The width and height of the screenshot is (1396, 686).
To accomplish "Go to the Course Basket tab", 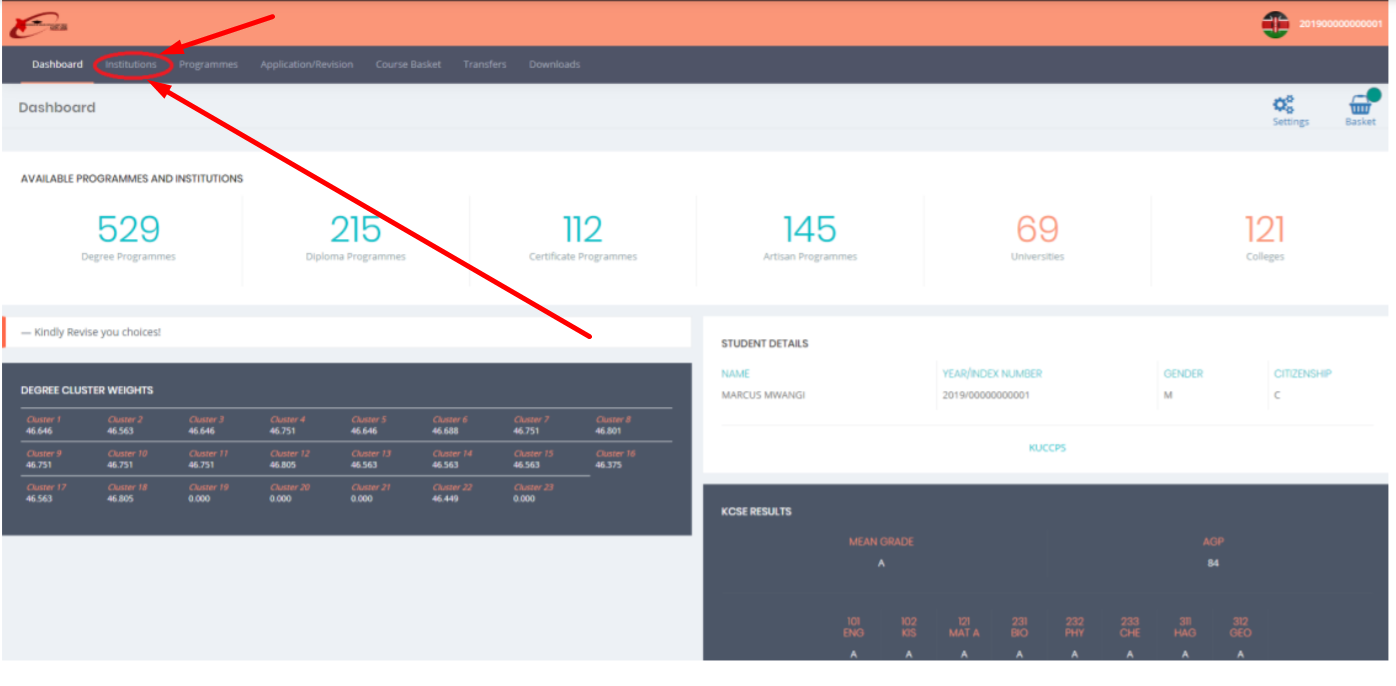I will tap(408, 65).
